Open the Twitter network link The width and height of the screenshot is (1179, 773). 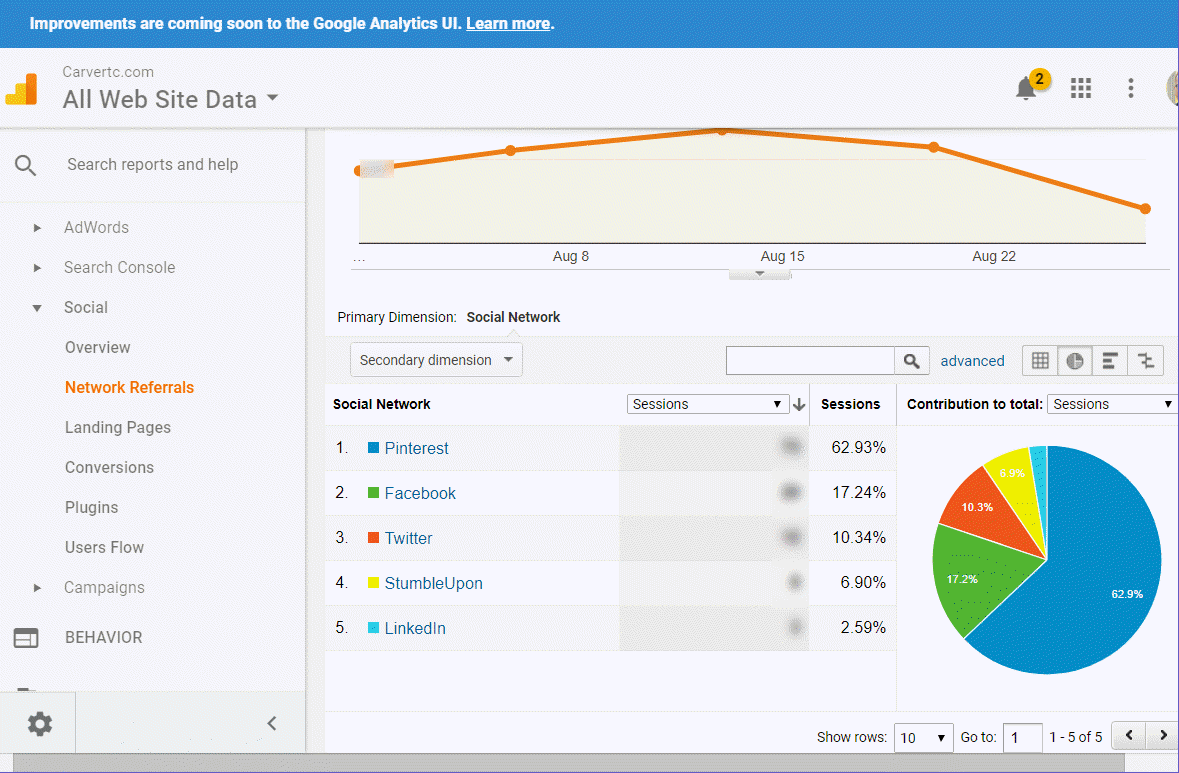click(x=408, y=538)
